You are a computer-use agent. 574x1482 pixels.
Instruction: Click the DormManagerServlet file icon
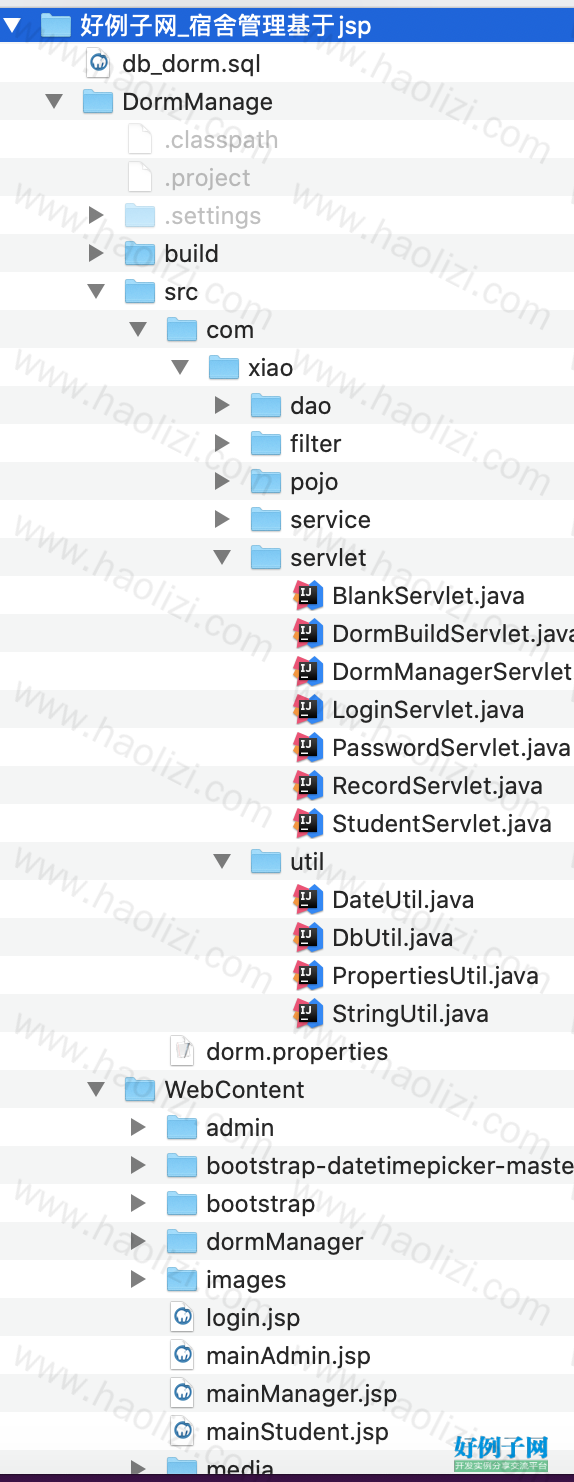point(308,672)
